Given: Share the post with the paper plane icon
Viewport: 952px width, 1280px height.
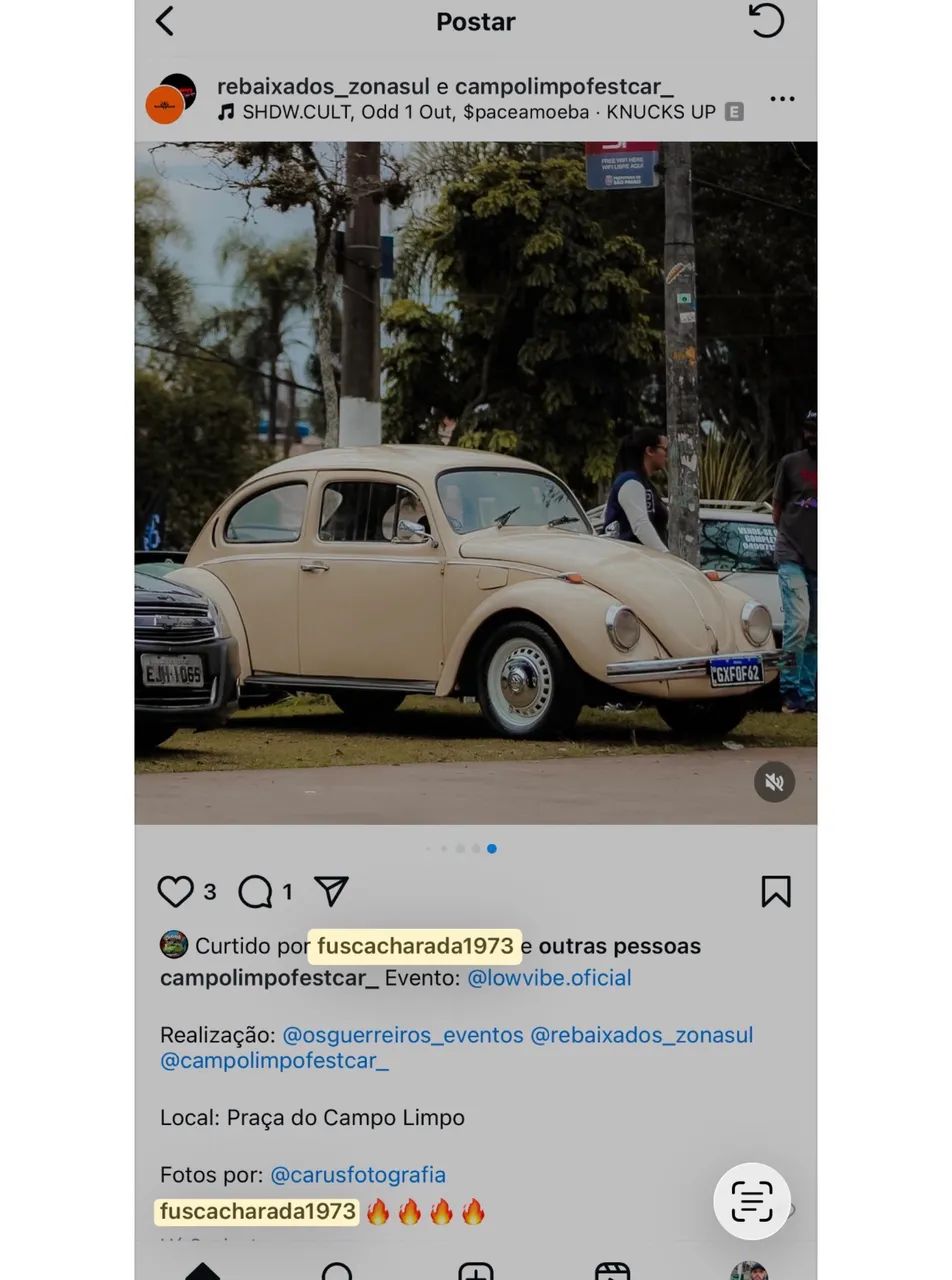Looking at the screenshot, I should pyautogui.click(x=331, y=891).
